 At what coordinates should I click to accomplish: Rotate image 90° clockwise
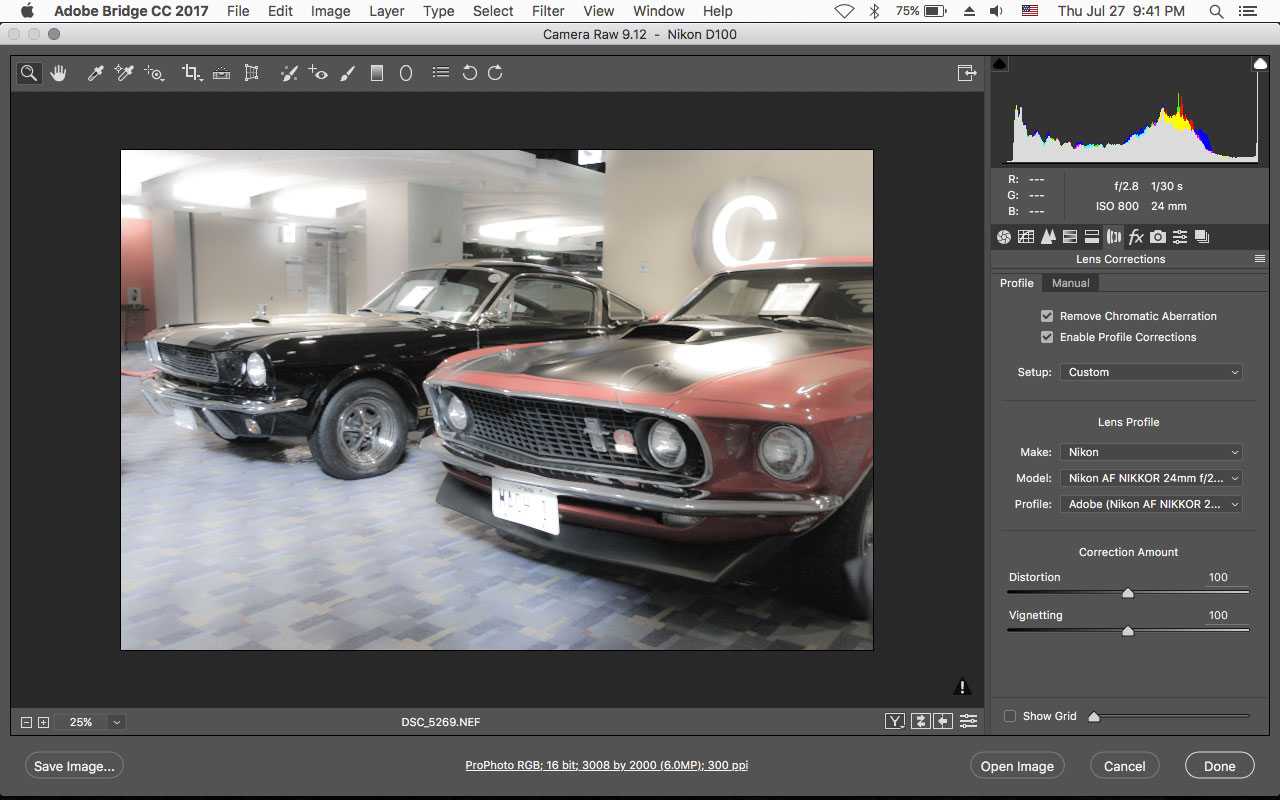(x=495, y=73)
